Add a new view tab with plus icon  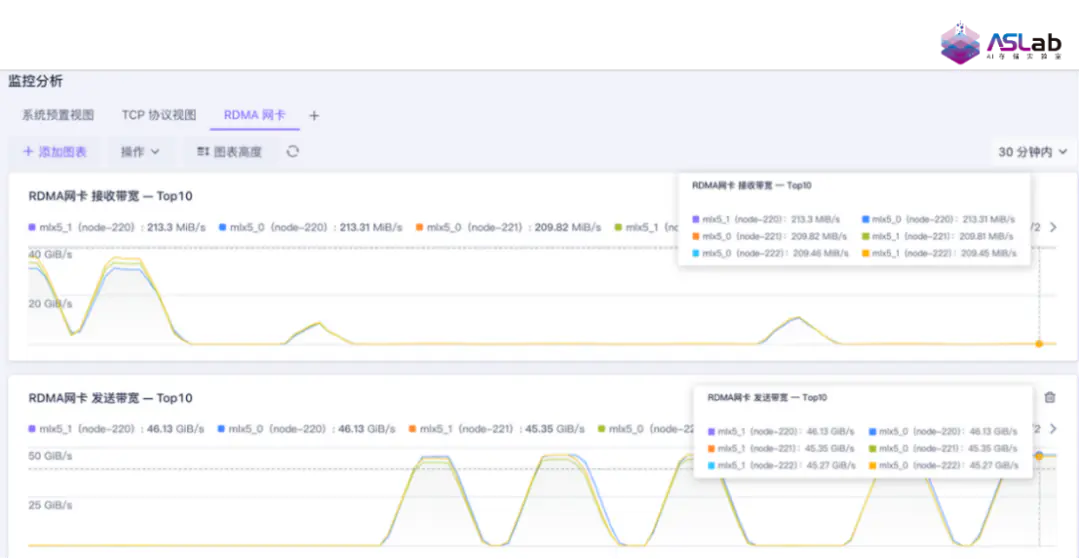314,116
